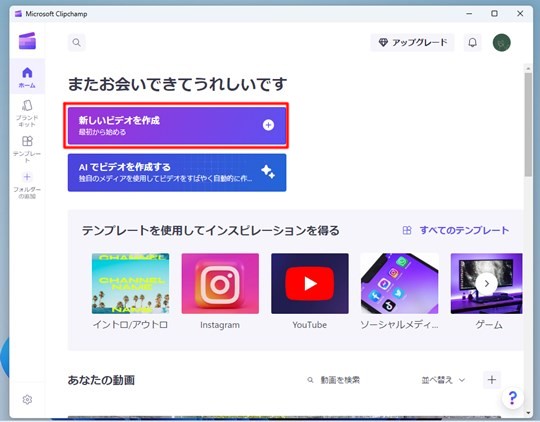540x422 pixels.
Task: Click the scroll down arrow at bottom
Action: point(528,412)
